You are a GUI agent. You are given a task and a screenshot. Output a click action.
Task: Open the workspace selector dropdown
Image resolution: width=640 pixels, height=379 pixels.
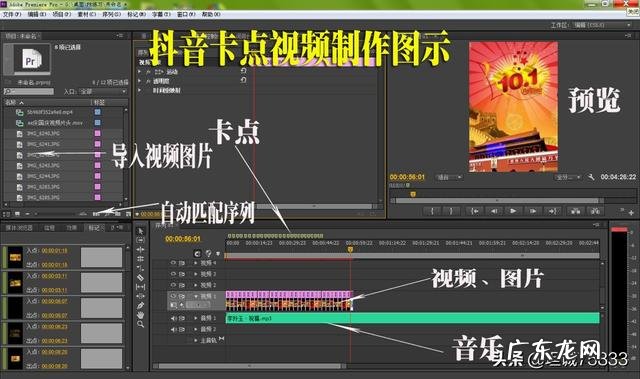pyautogui.click(x=603, y=25)
